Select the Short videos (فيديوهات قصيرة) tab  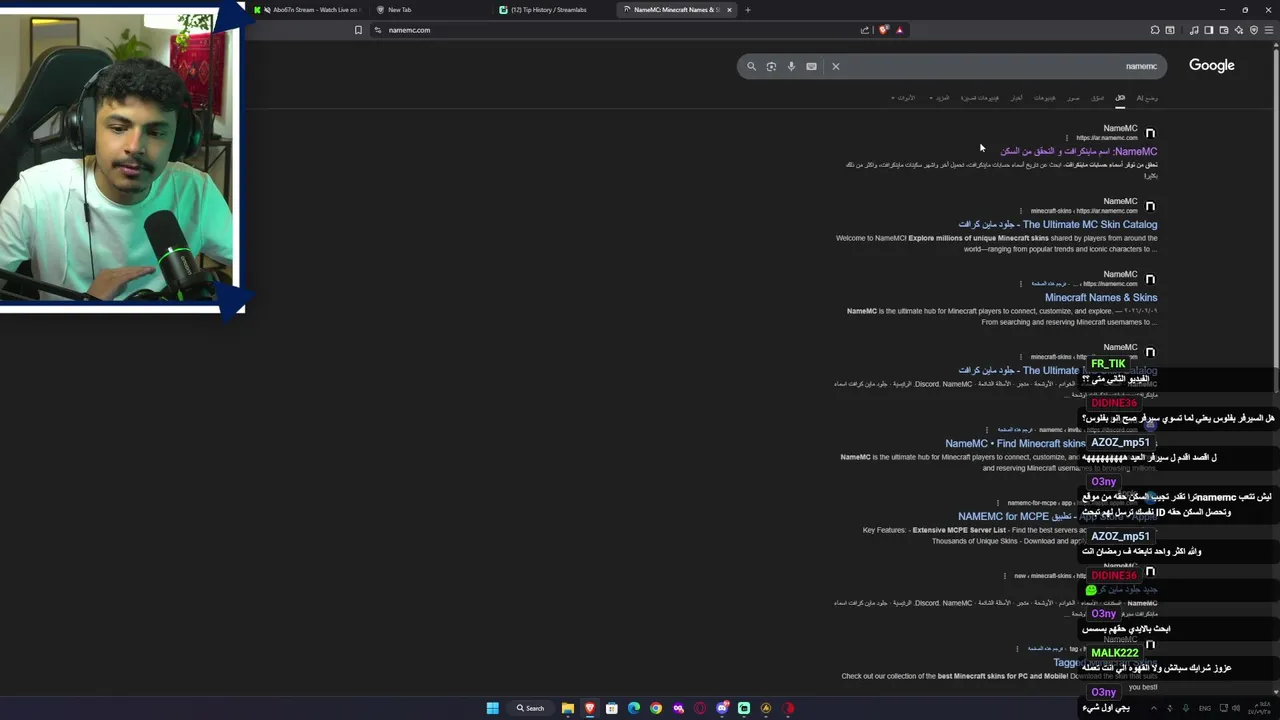980,98
